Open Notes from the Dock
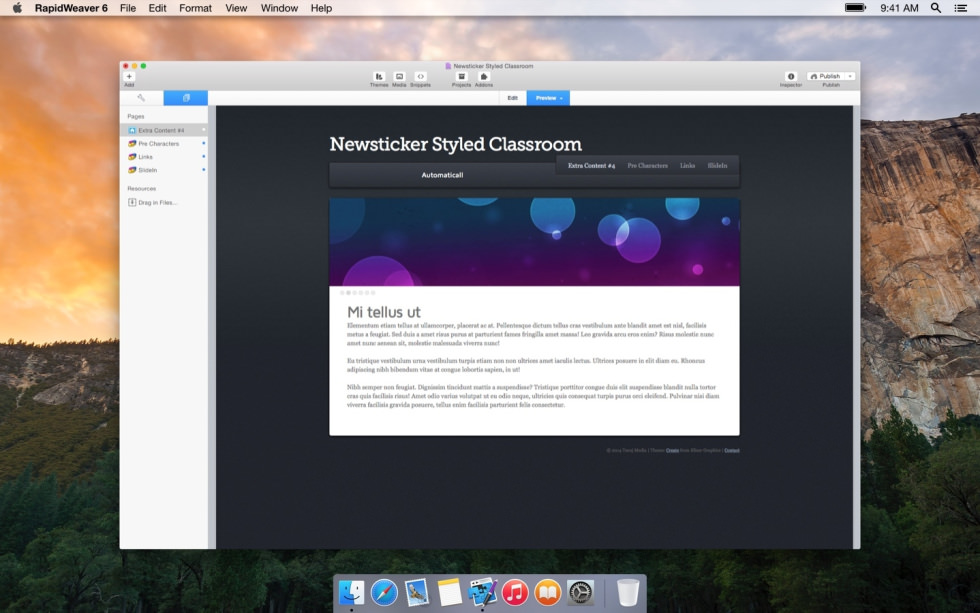 coord(449,592)
